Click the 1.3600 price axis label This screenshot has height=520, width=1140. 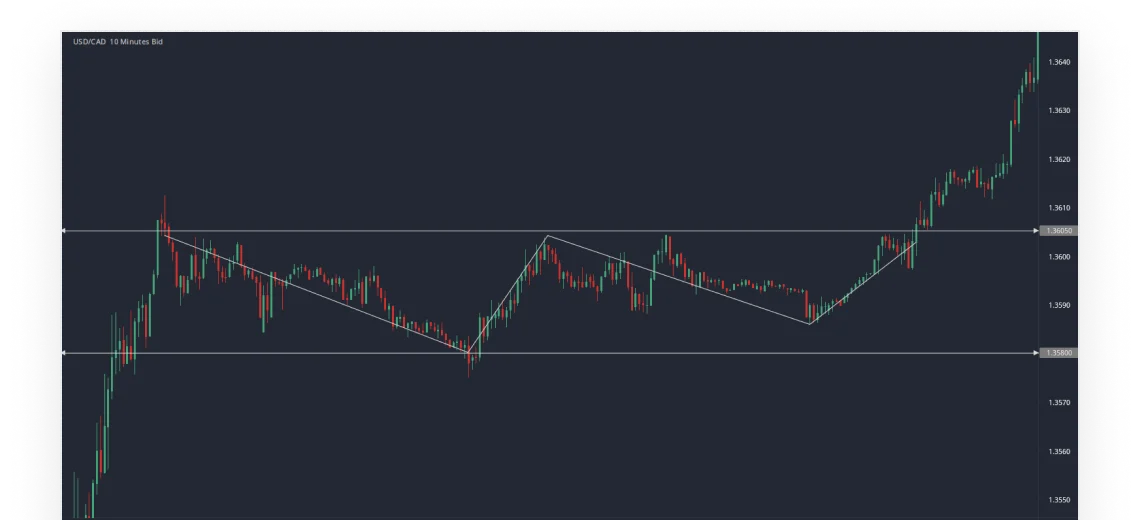(1059, 257)
